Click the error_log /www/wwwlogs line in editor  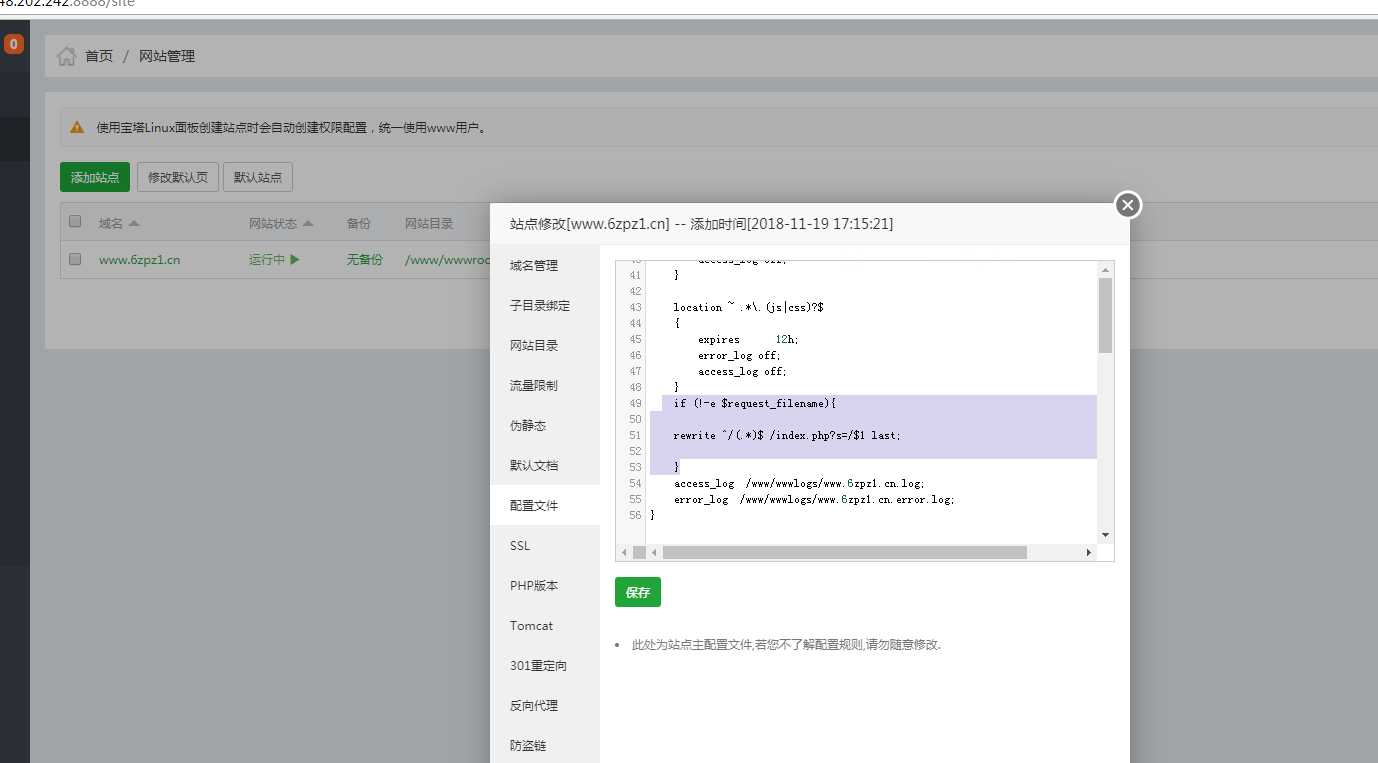coord(814,499)
